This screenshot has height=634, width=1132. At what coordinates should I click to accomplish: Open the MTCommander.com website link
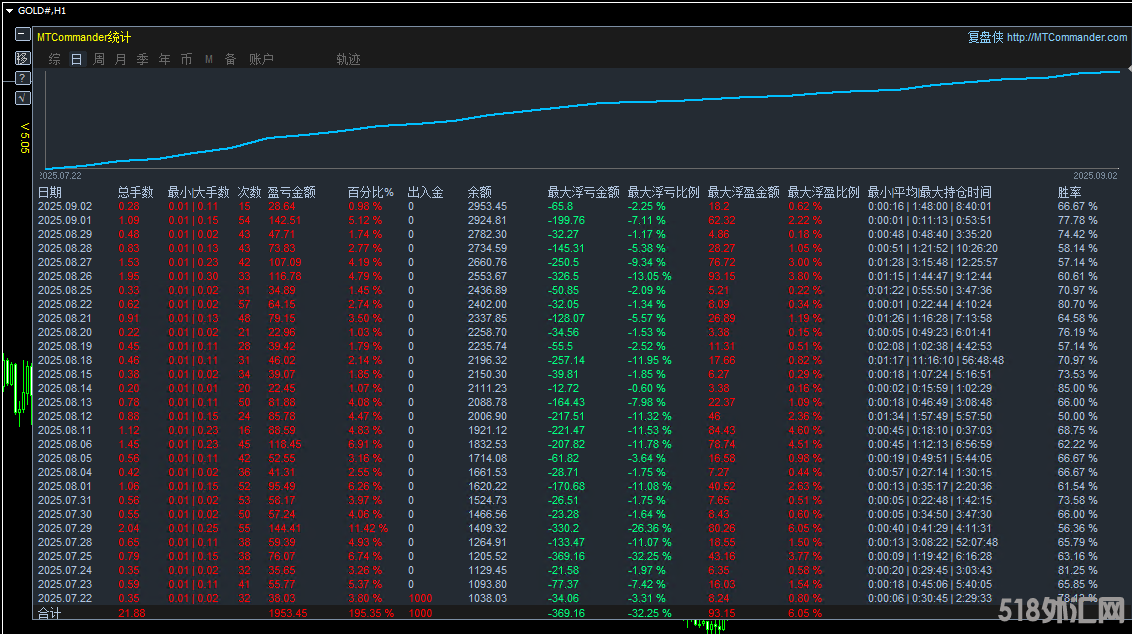[x=1066, y=37]
